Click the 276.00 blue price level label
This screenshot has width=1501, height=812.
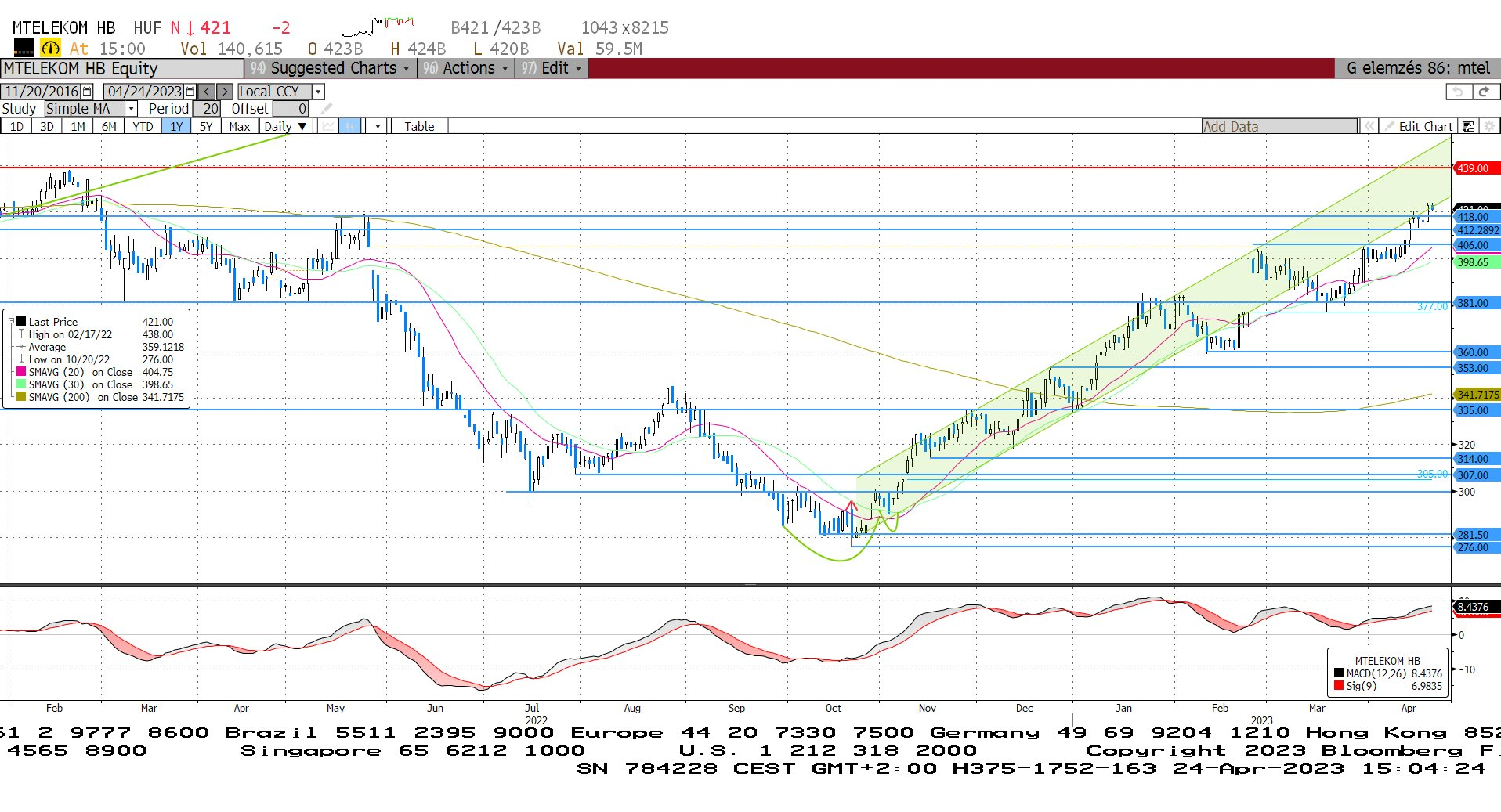point(1477,547)
